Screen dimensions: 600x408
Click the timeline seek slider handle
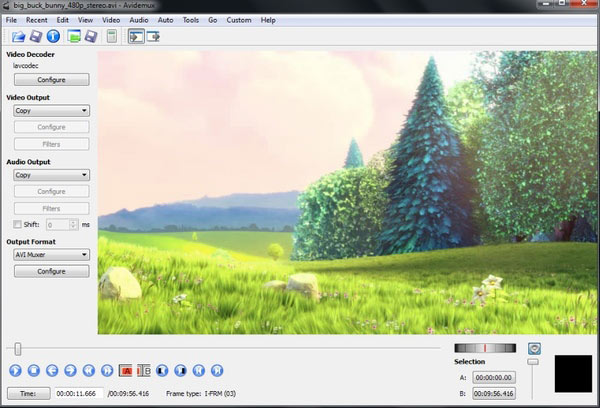[x=18, y=349]
